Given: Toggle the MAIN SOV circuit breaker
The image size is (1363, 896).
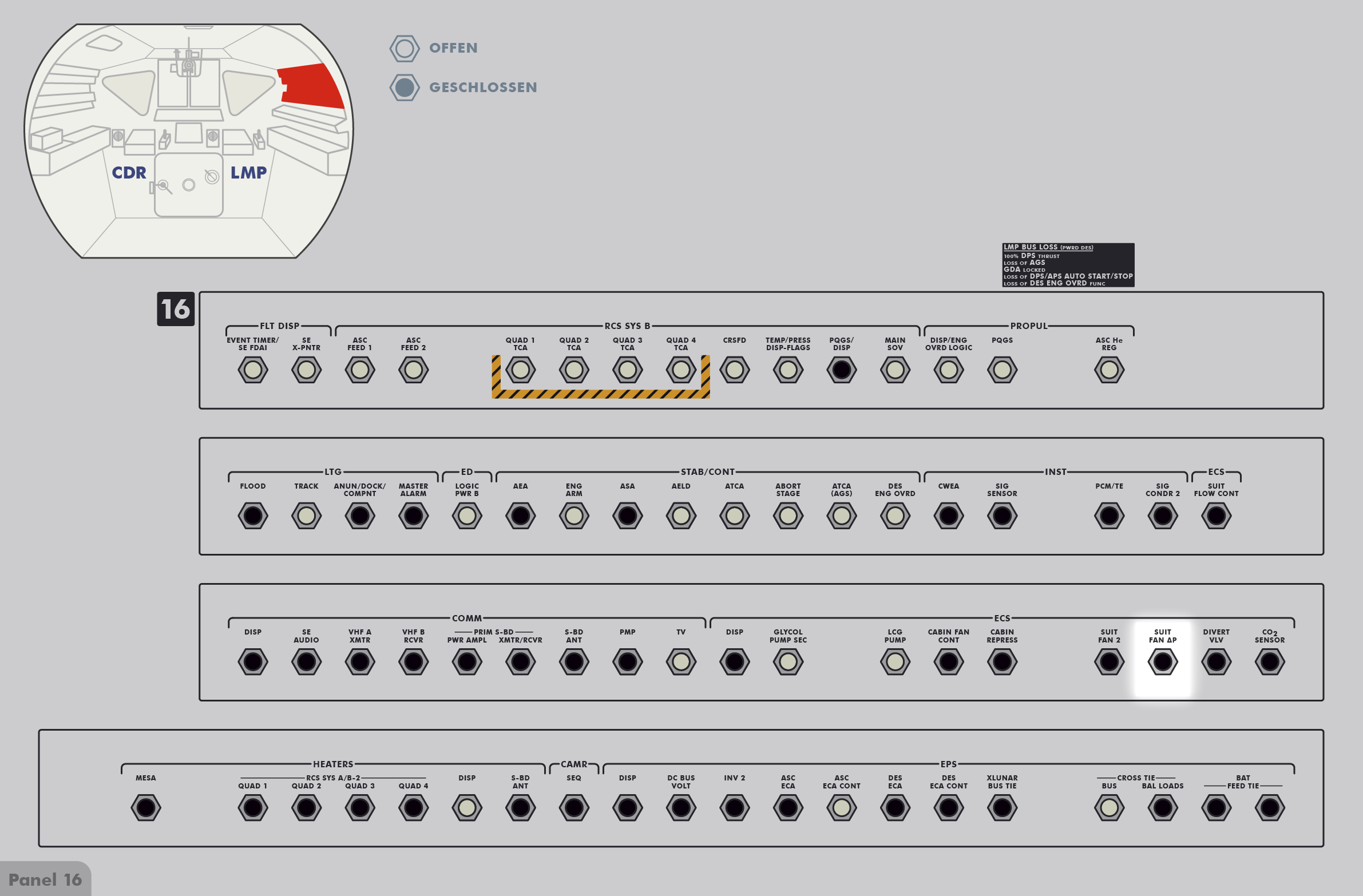Looking at the screenshot, I should coord(894,370).
